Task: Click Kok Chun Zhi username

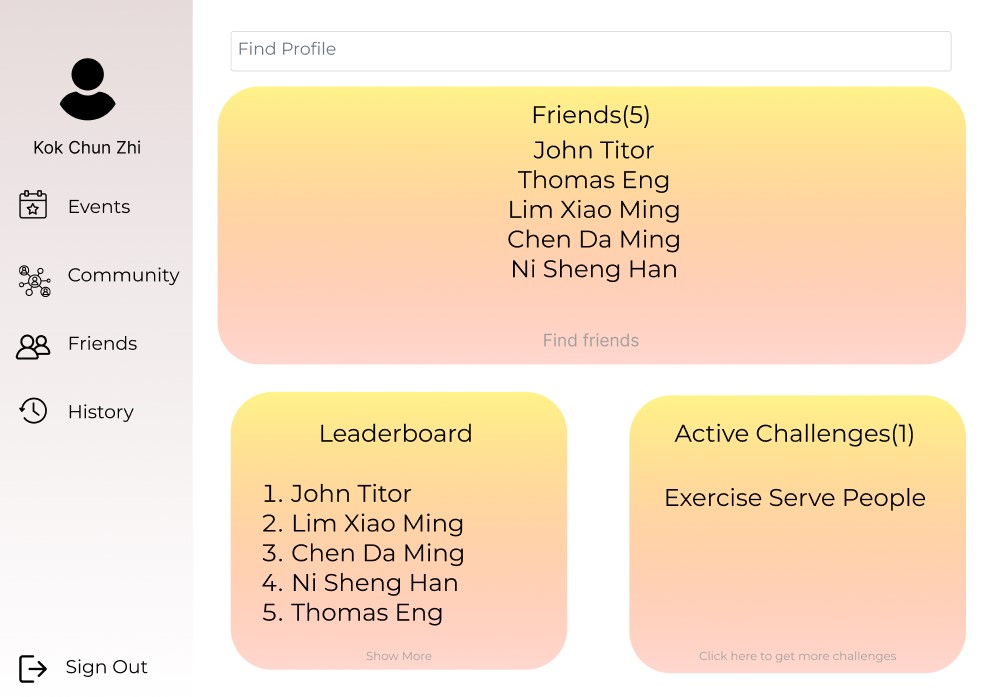Action: pyautogui.click(x=87, y=148)
